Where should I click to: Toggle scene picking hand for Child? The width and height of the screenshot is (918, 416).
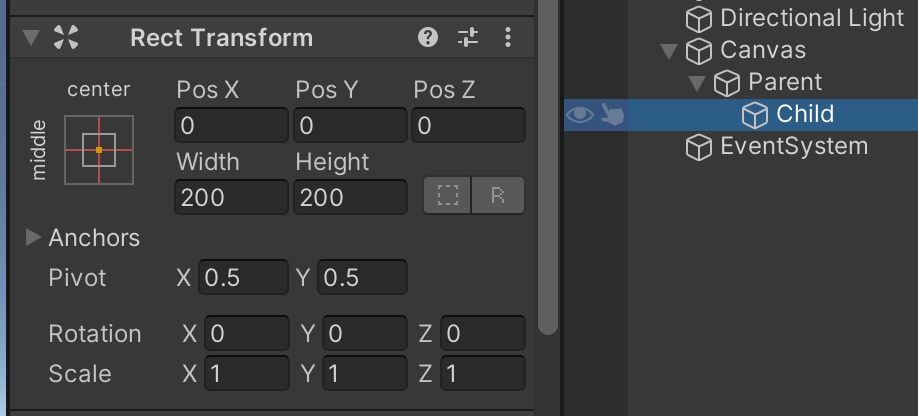[611, 115]
